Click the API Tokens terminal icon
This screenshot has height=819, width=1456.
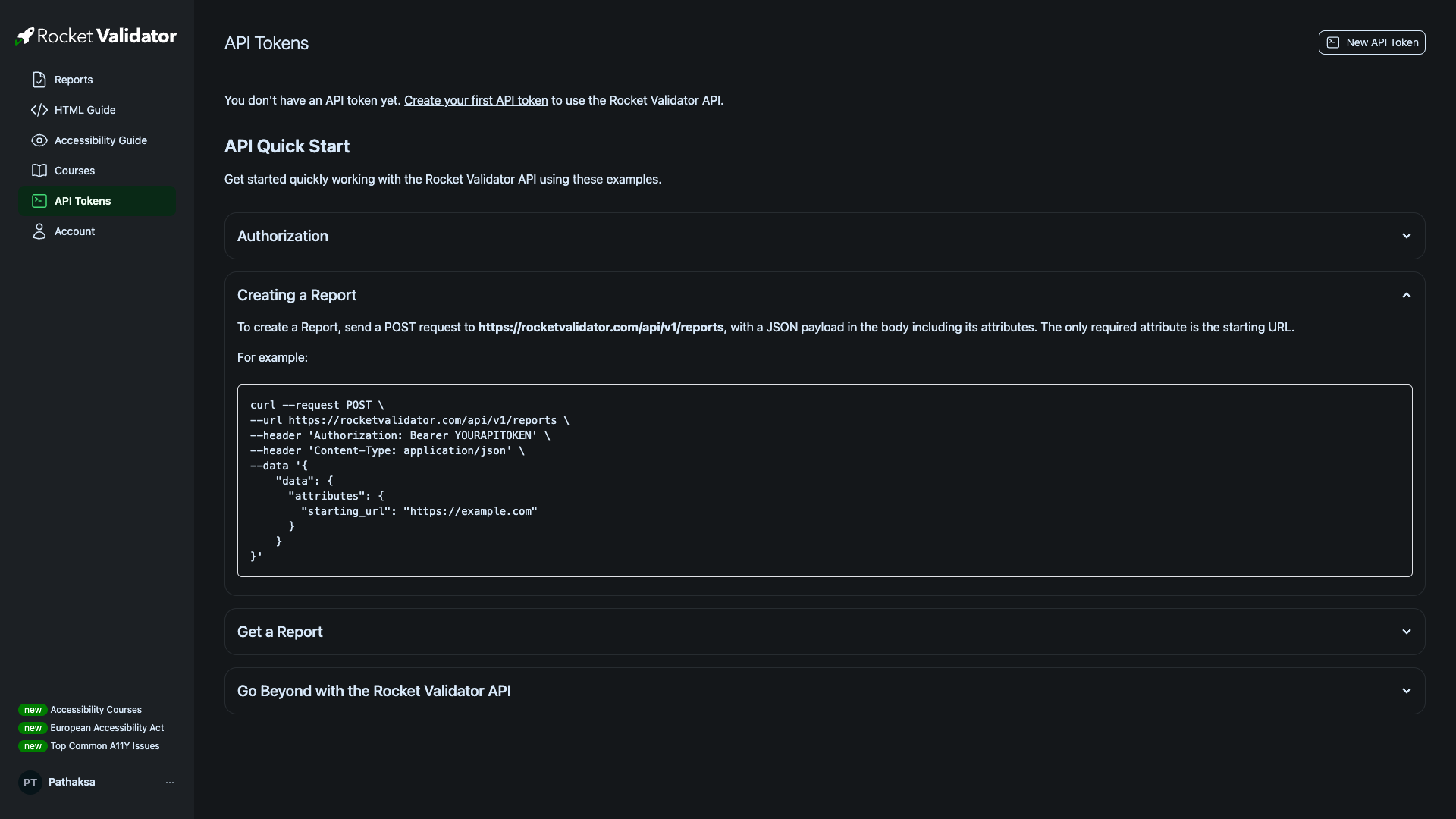click(38, 200)
